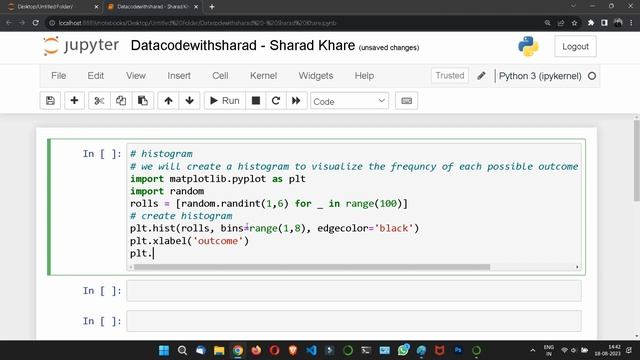Bookmark this page with the star icon
The height and width of the screenshot is (360, 640).
pos(574,23)
